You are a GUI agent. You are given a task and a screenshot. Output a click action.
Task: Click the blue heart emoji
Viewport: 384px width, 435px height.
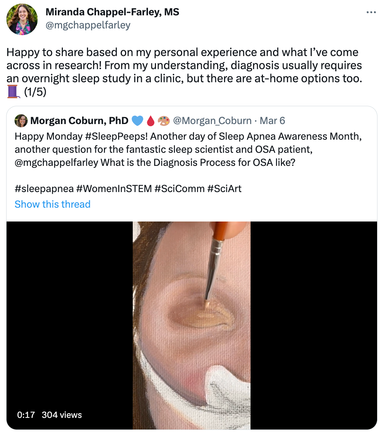[x=137, y=121]
